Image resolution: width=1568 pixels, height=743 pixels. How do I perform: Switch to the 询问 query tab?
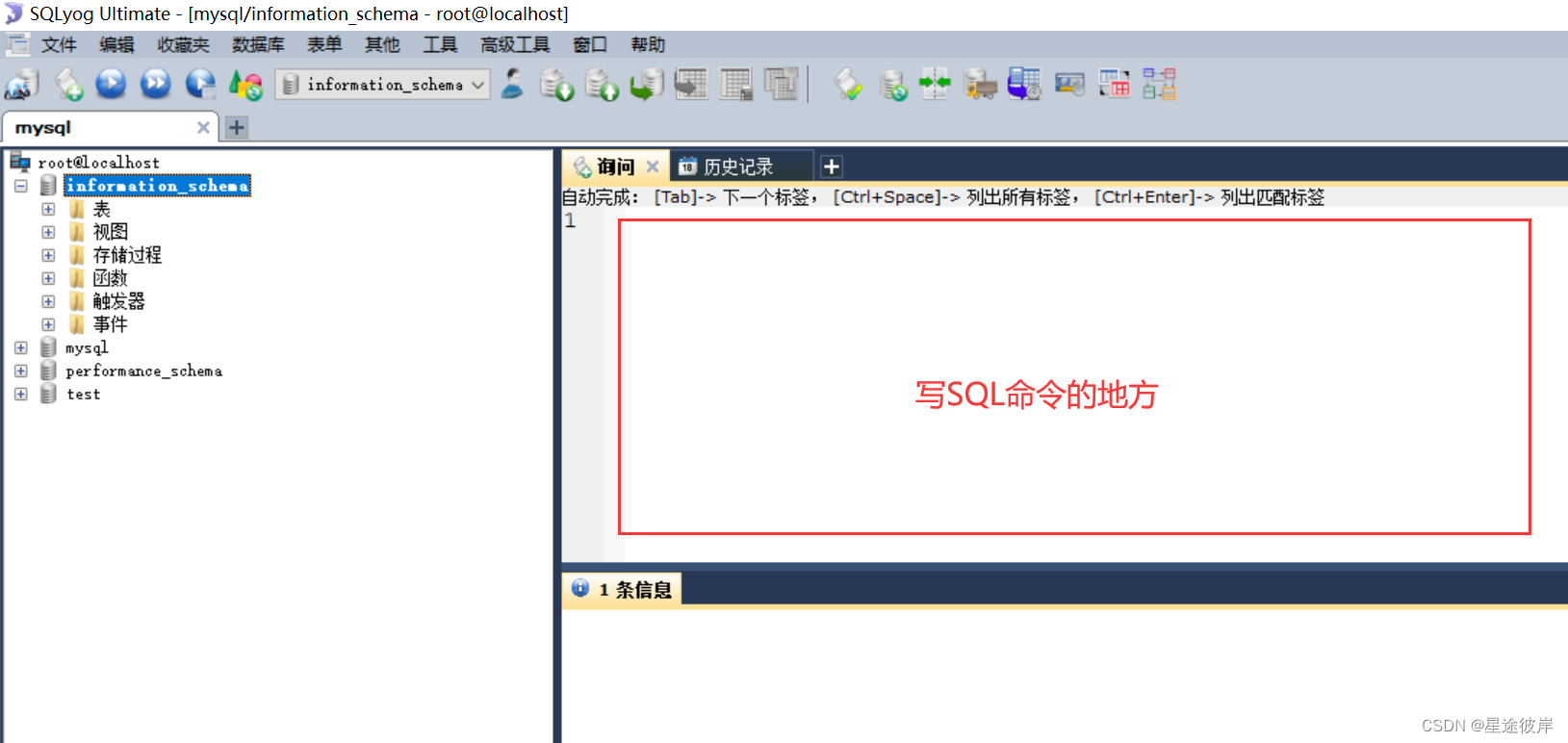[x=615, y=167]
